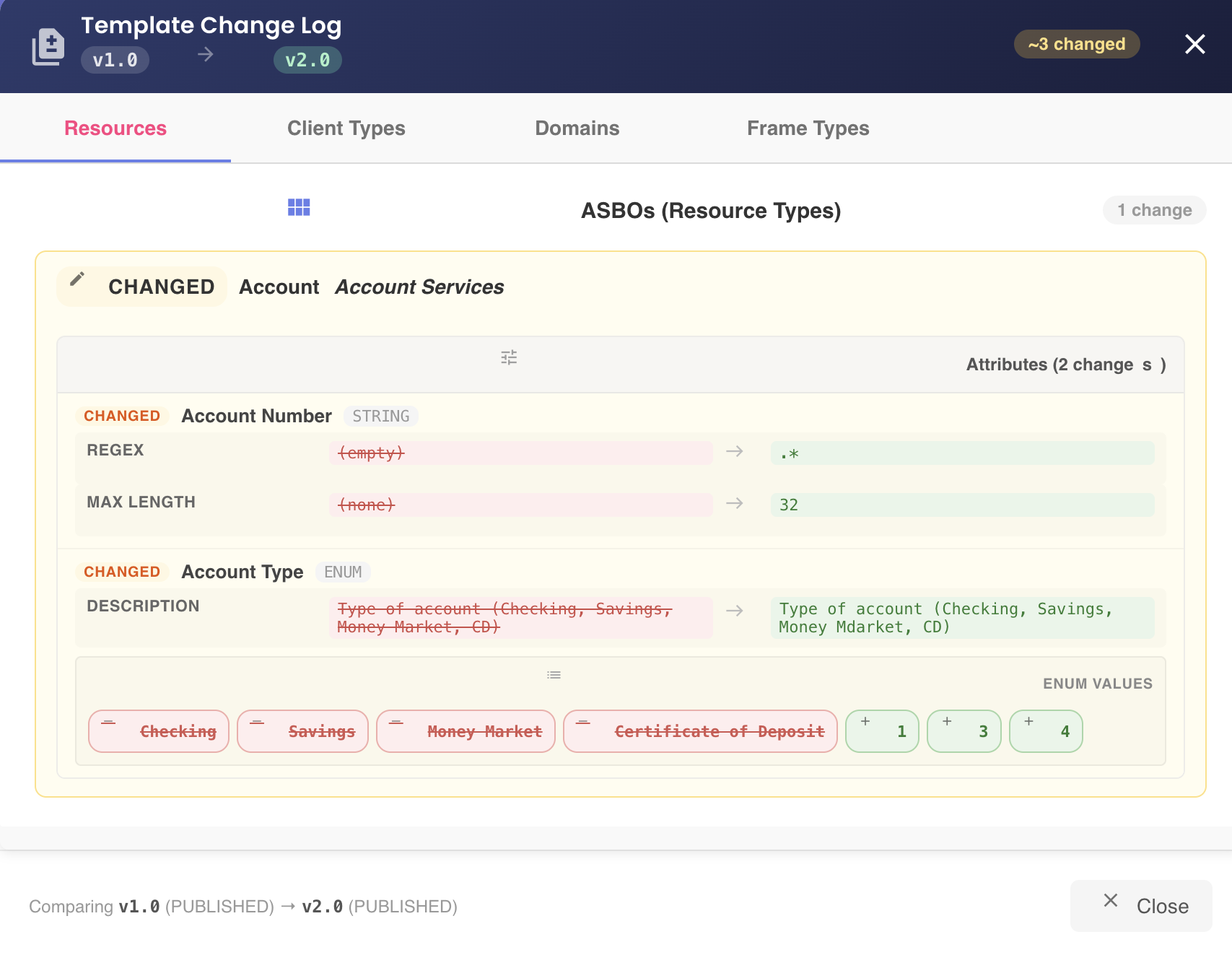The height and width of the screenshot is (968, 1232).
Task: Click the list icon in Enum Values header
Action: tap(554, 675)
